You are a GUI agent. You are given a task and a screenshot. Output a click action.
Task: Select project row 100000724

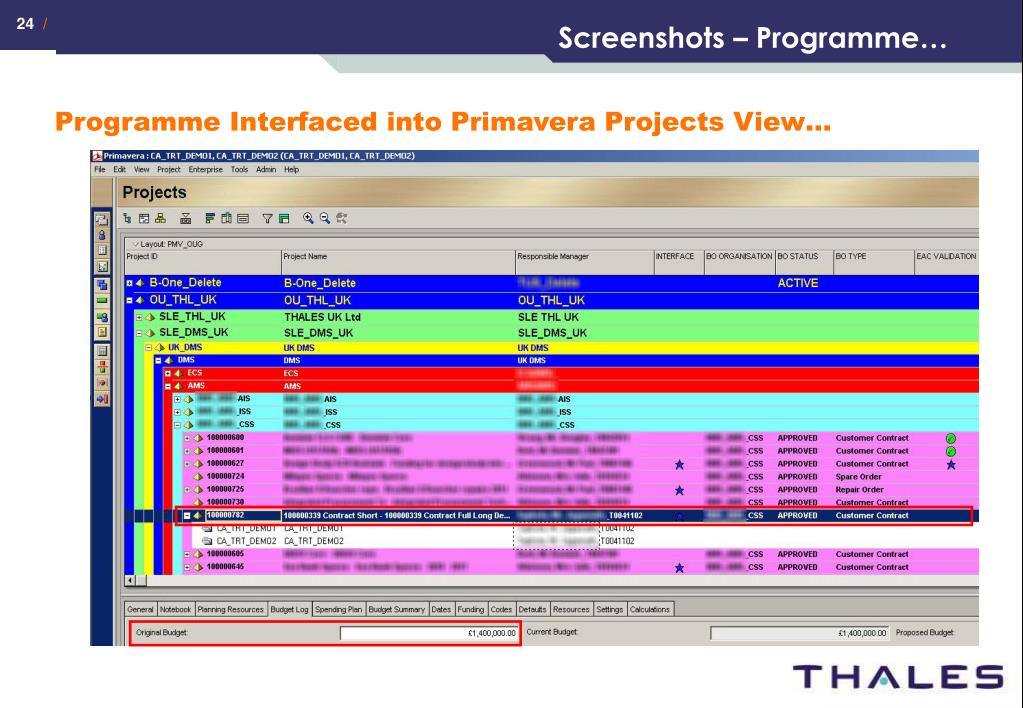point(581,477)
